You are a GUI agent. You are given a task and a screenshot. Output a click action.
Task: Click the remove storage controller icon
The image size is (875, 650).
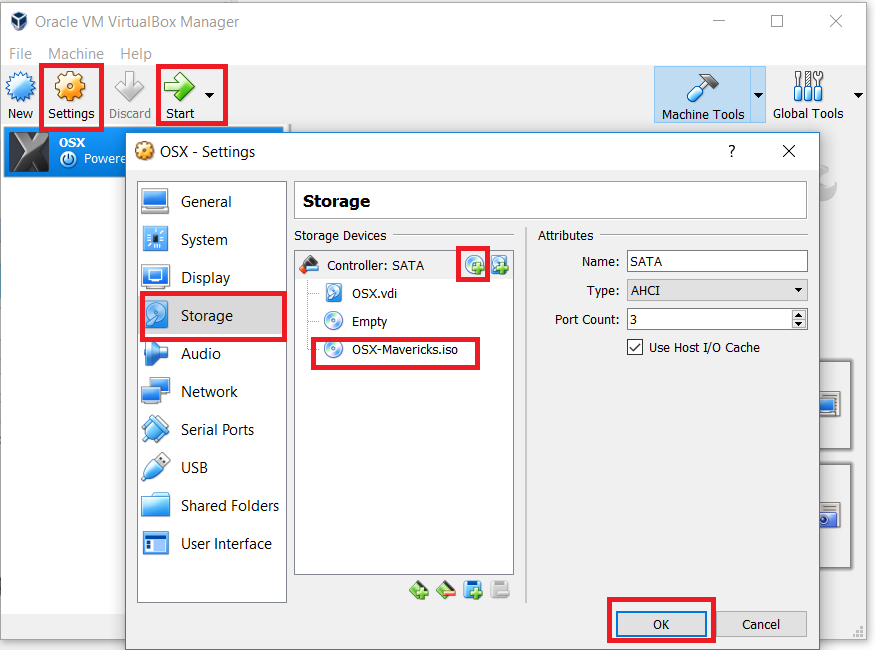click(x=446, y=590)
